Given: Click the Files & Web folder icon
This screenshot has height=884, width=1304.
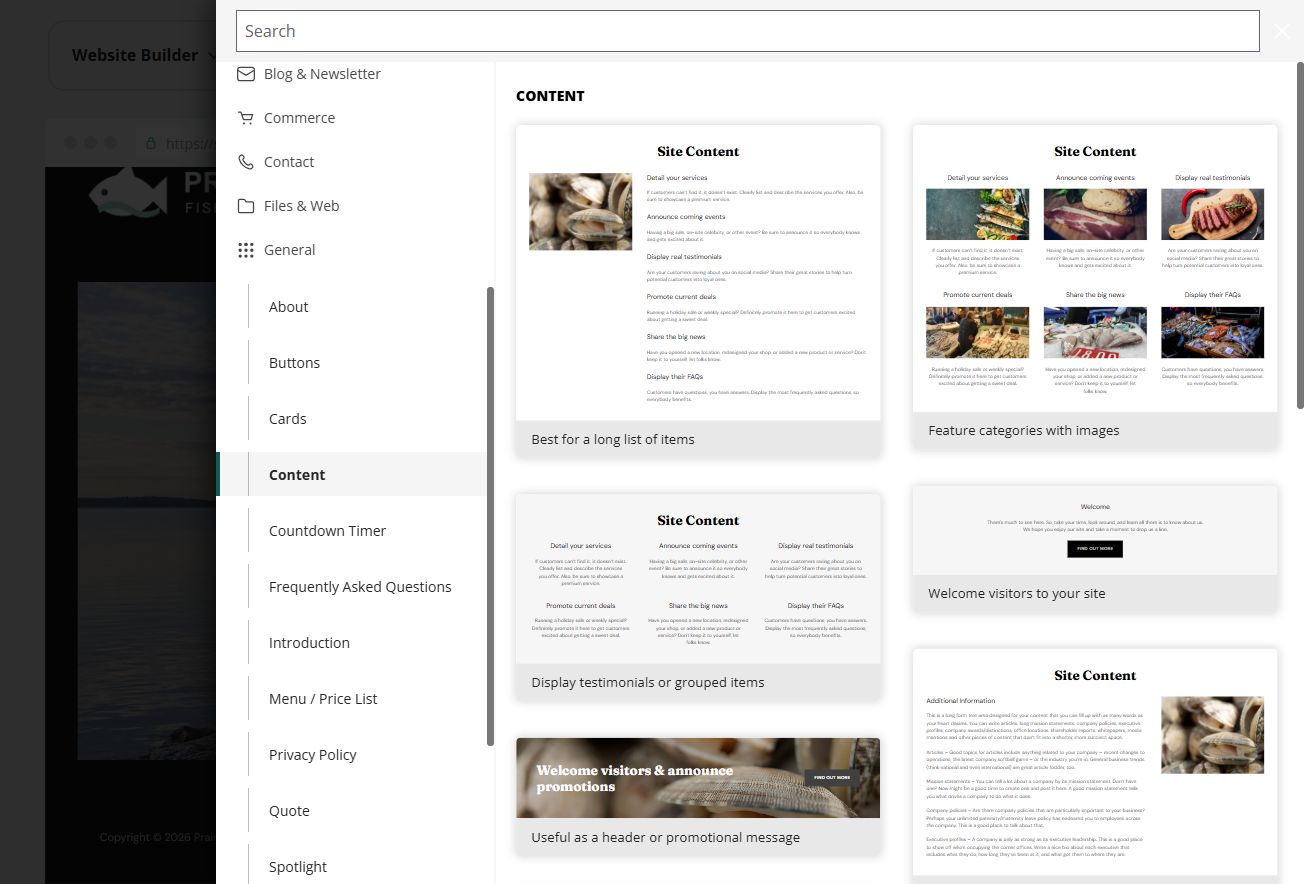Looking at the screenshot, I should pyautogui.click(x=245, y=206).
